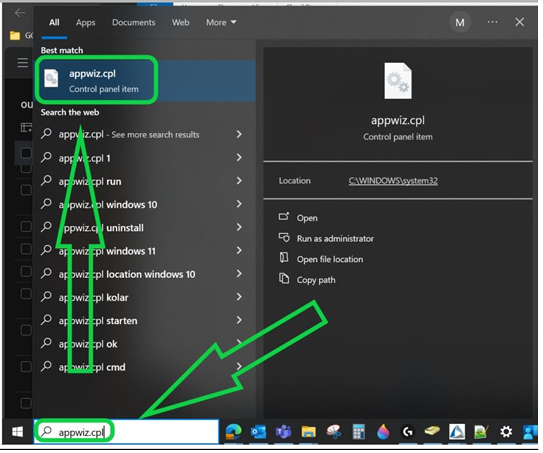Switch to the Apps search tab
Image resolution: width=543 pixels, height=453 pixels.
(x=86, y=23)
